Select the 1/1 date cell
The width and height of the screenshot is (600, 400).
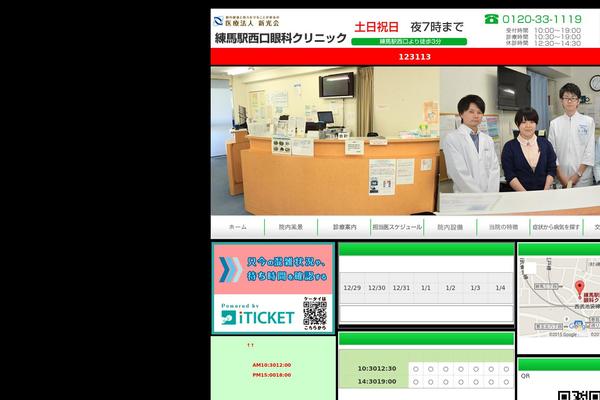click(426, 288)
